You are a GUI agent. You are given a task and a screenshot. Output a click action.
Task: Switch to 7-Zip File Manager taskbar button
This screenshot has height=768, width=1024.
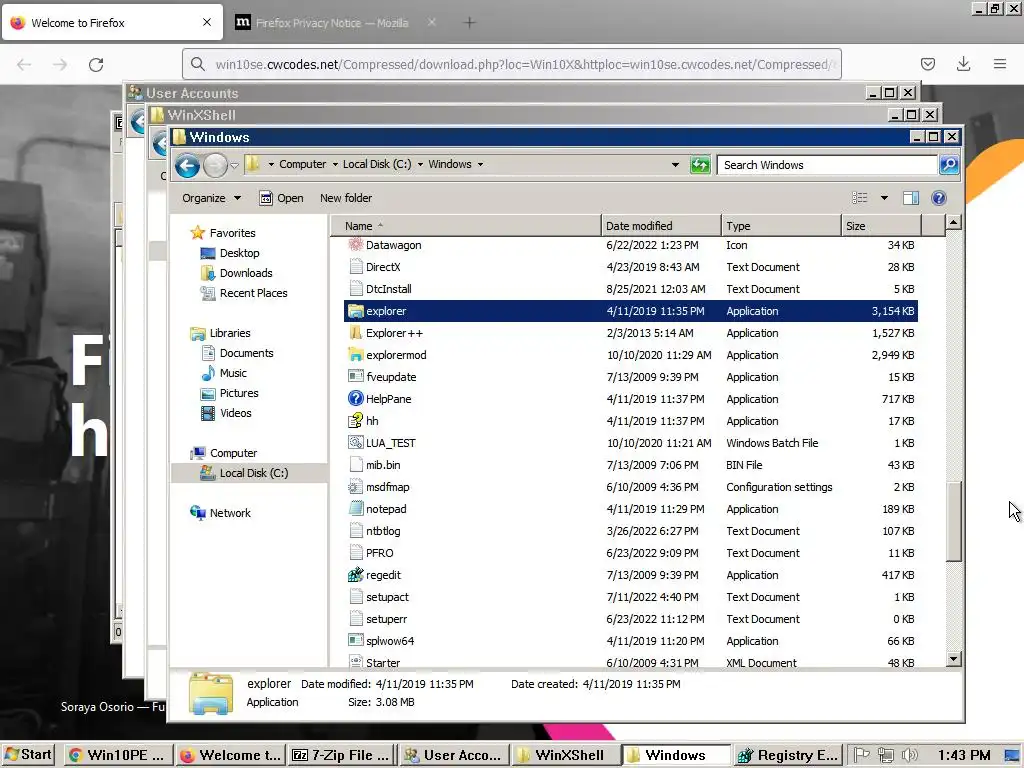click(342, 755)
